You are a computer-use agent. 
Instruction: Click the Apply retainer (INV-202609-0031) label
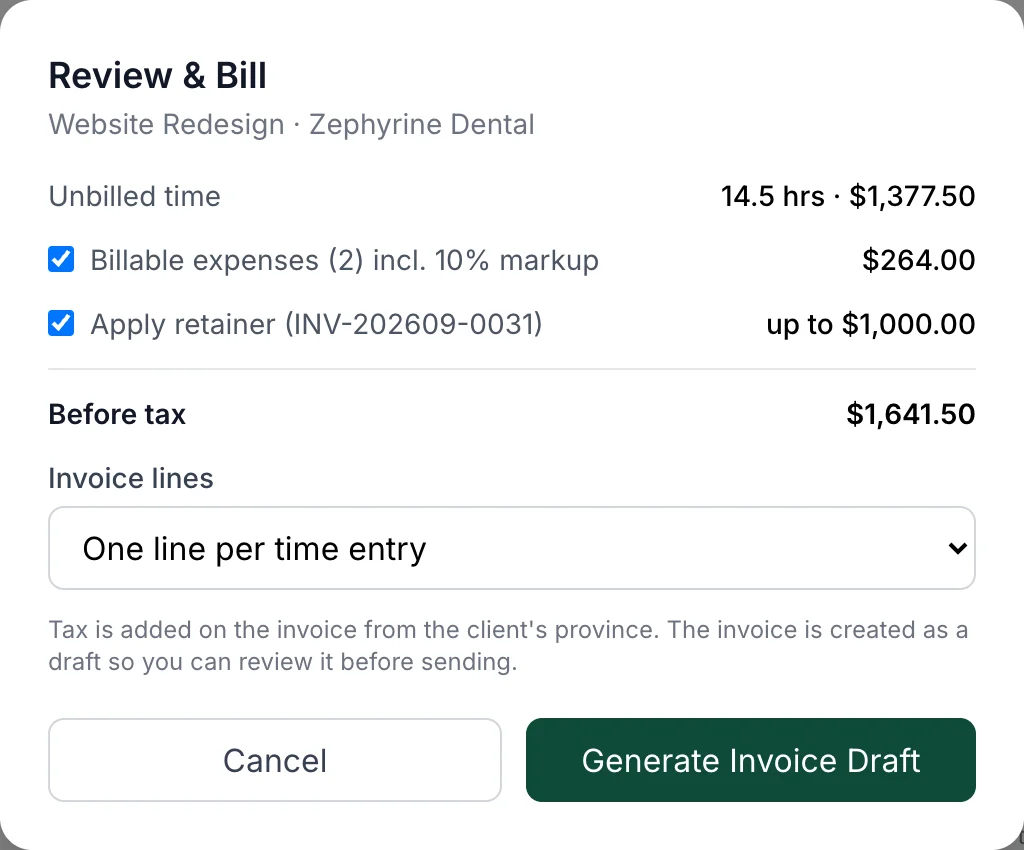click(x=316, y=324)
